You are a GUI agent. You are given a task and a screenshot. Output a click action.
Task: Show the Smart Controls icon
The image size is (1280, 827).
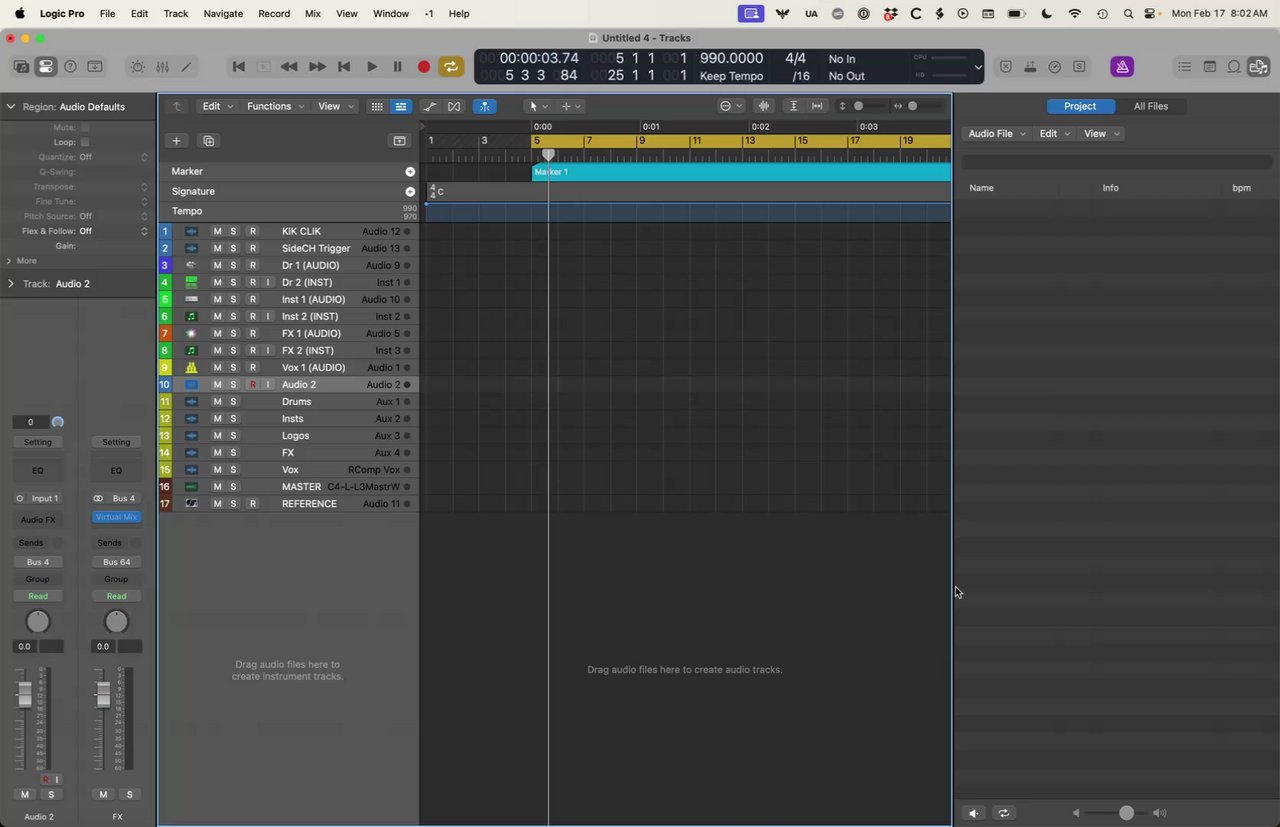click(138, 67)
